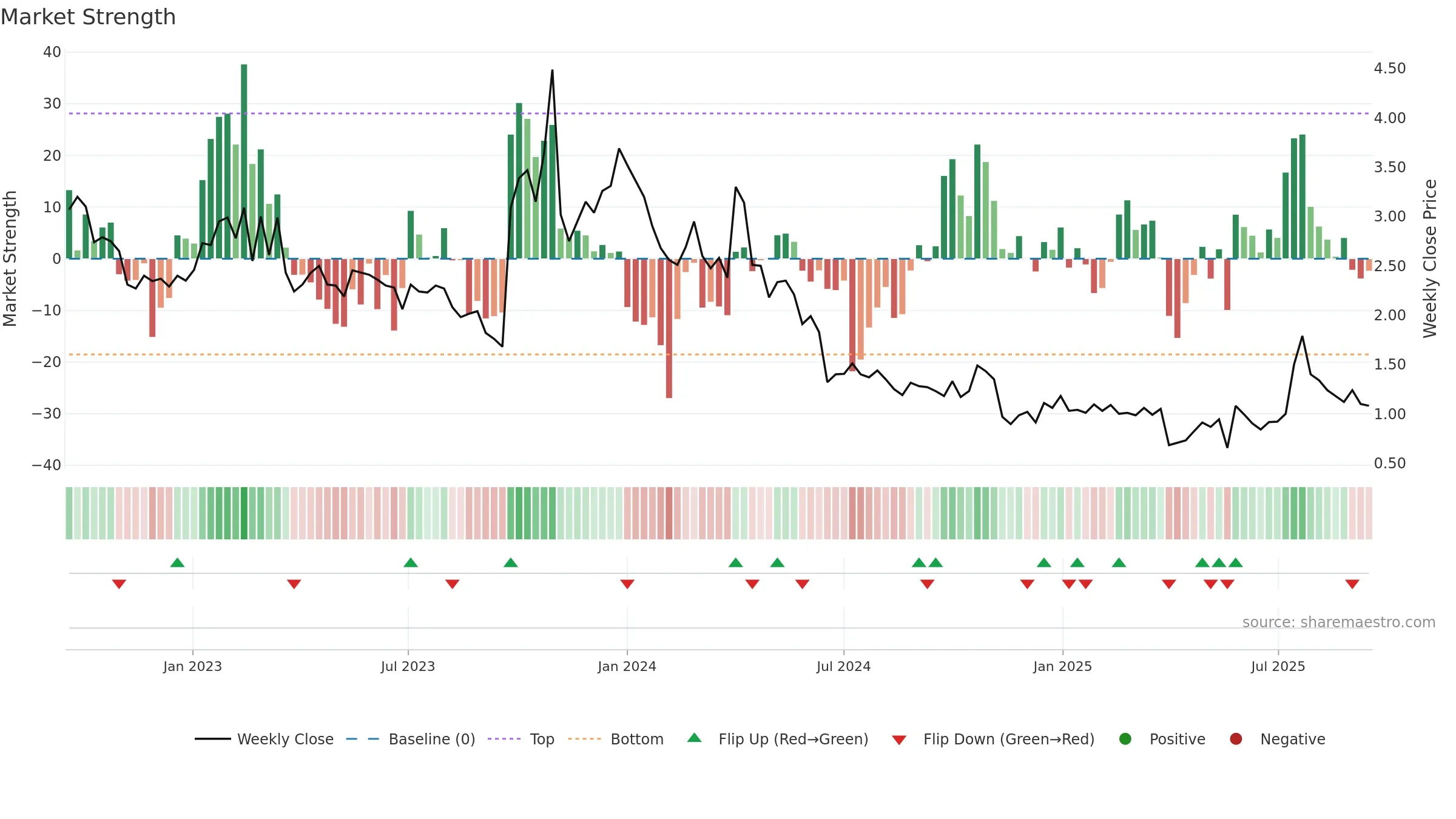
Task: Click the −20 tick on the left axis
Action: click(x=47, y=362)
